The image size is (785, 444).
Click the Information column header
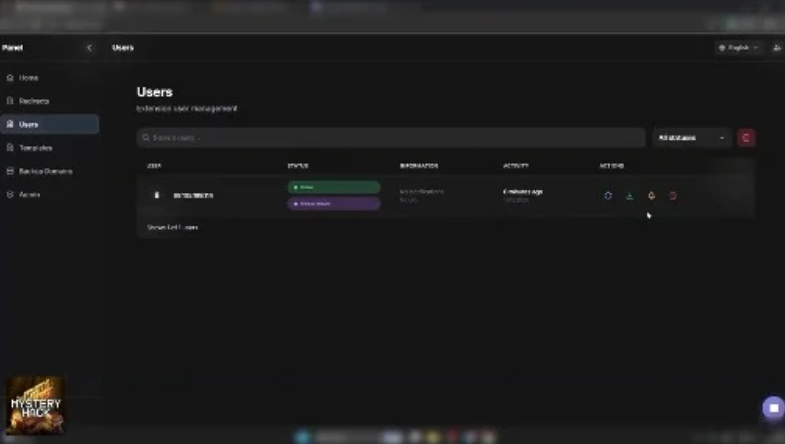(419, 166)
